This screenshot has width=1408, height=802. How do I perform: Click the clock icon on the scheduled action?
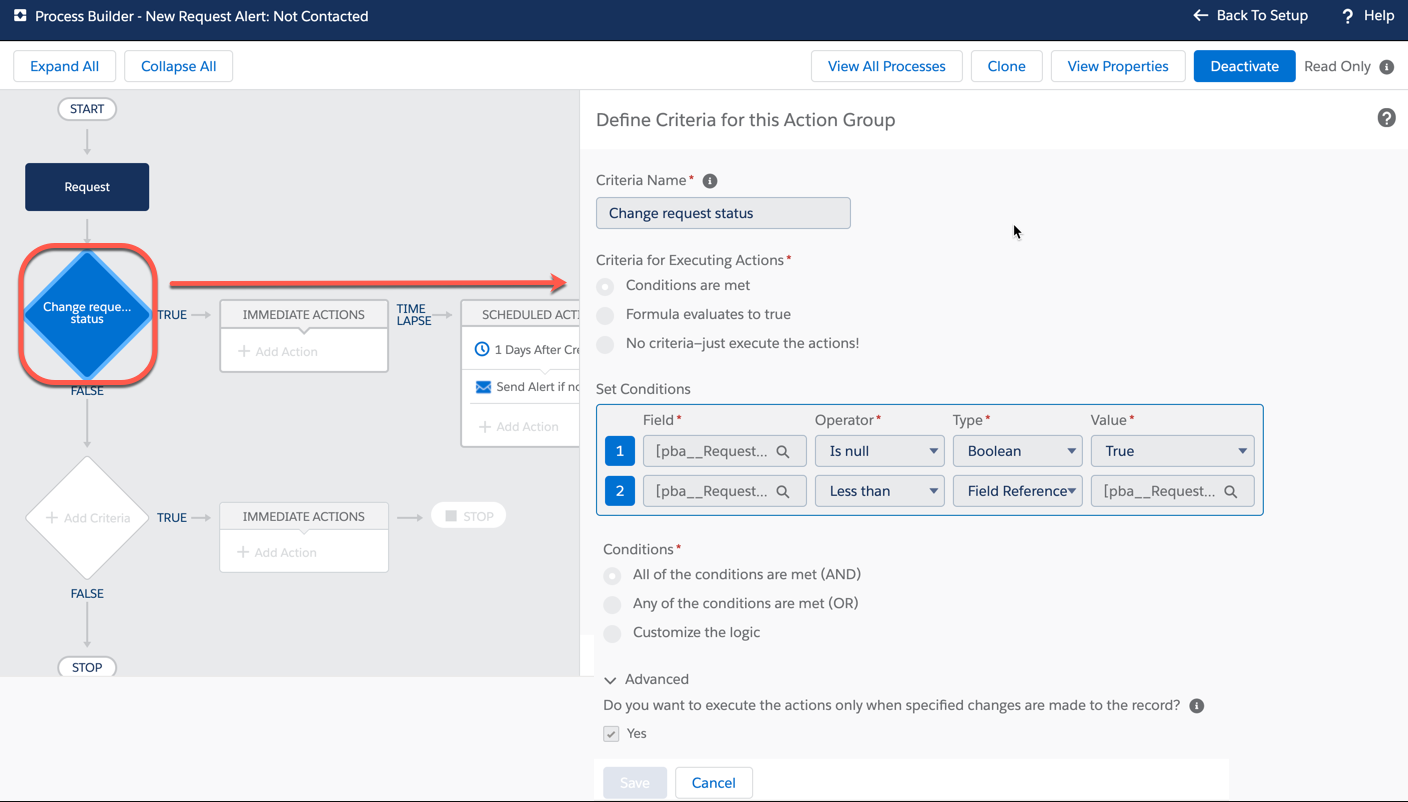[483, 348]
